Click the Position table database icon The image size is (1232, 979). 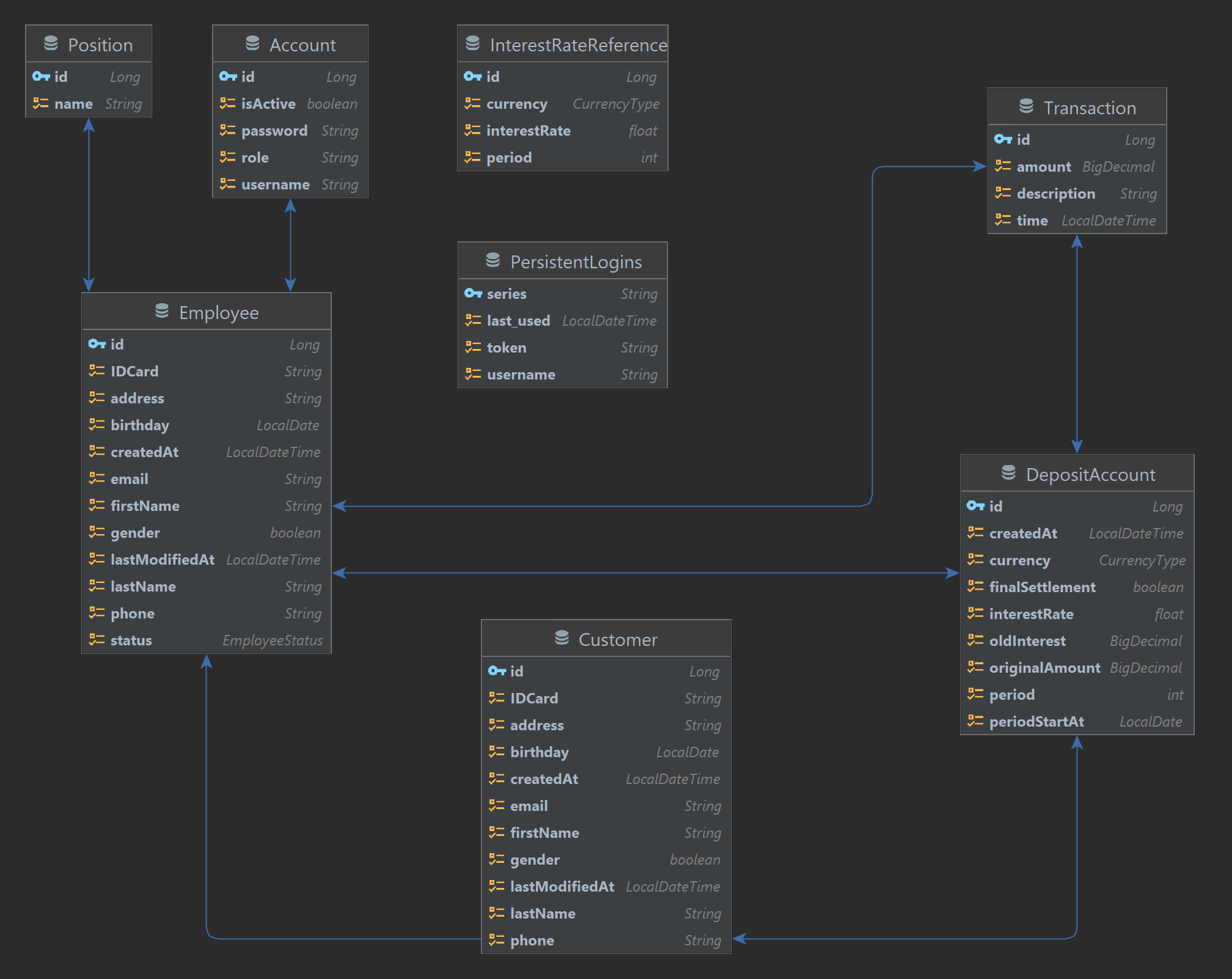[51, 43]
